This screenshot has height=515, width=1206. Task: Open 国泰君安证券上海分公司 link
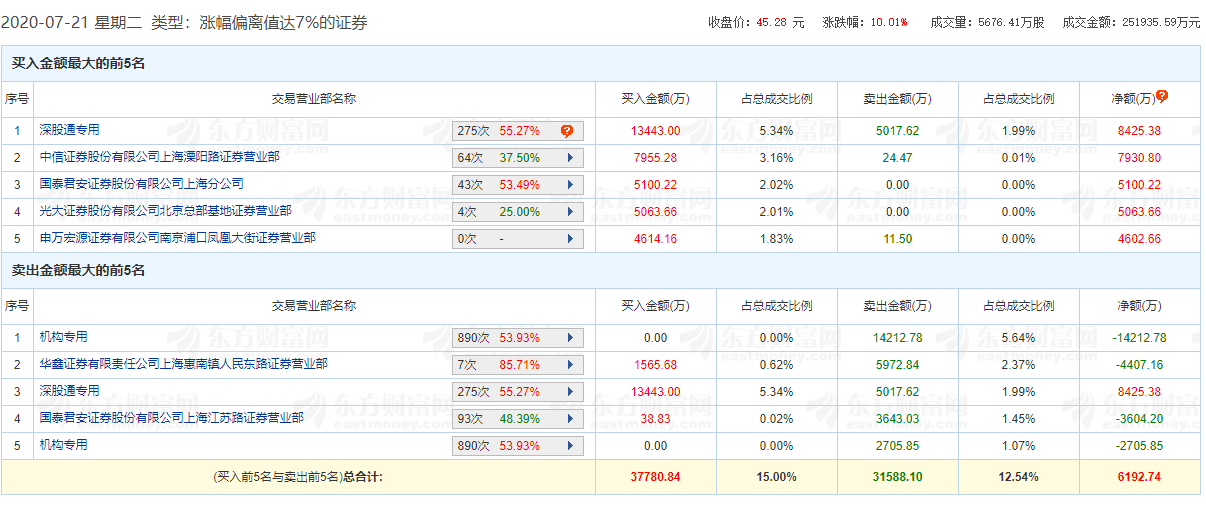click(141, 184)
